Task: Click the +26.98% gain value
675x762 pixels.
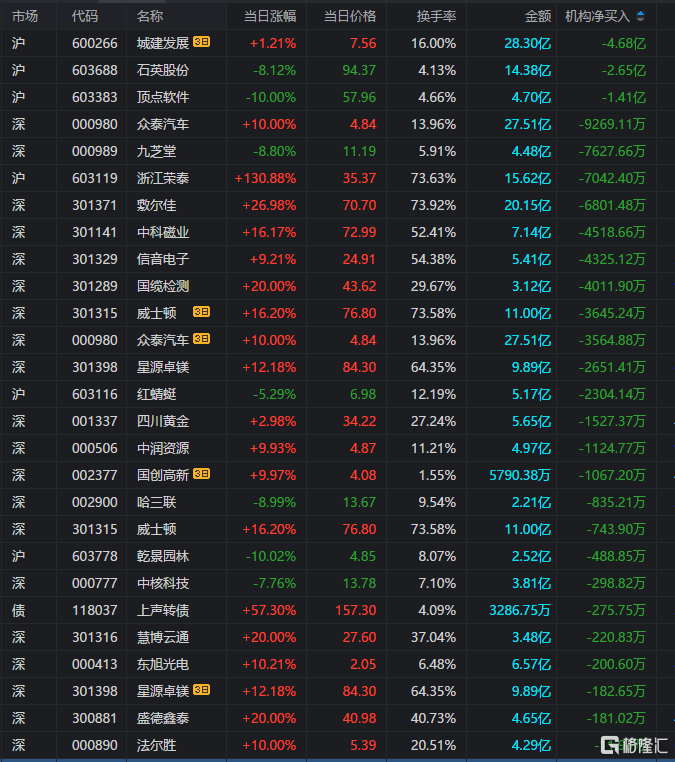Action: point(269,205)
